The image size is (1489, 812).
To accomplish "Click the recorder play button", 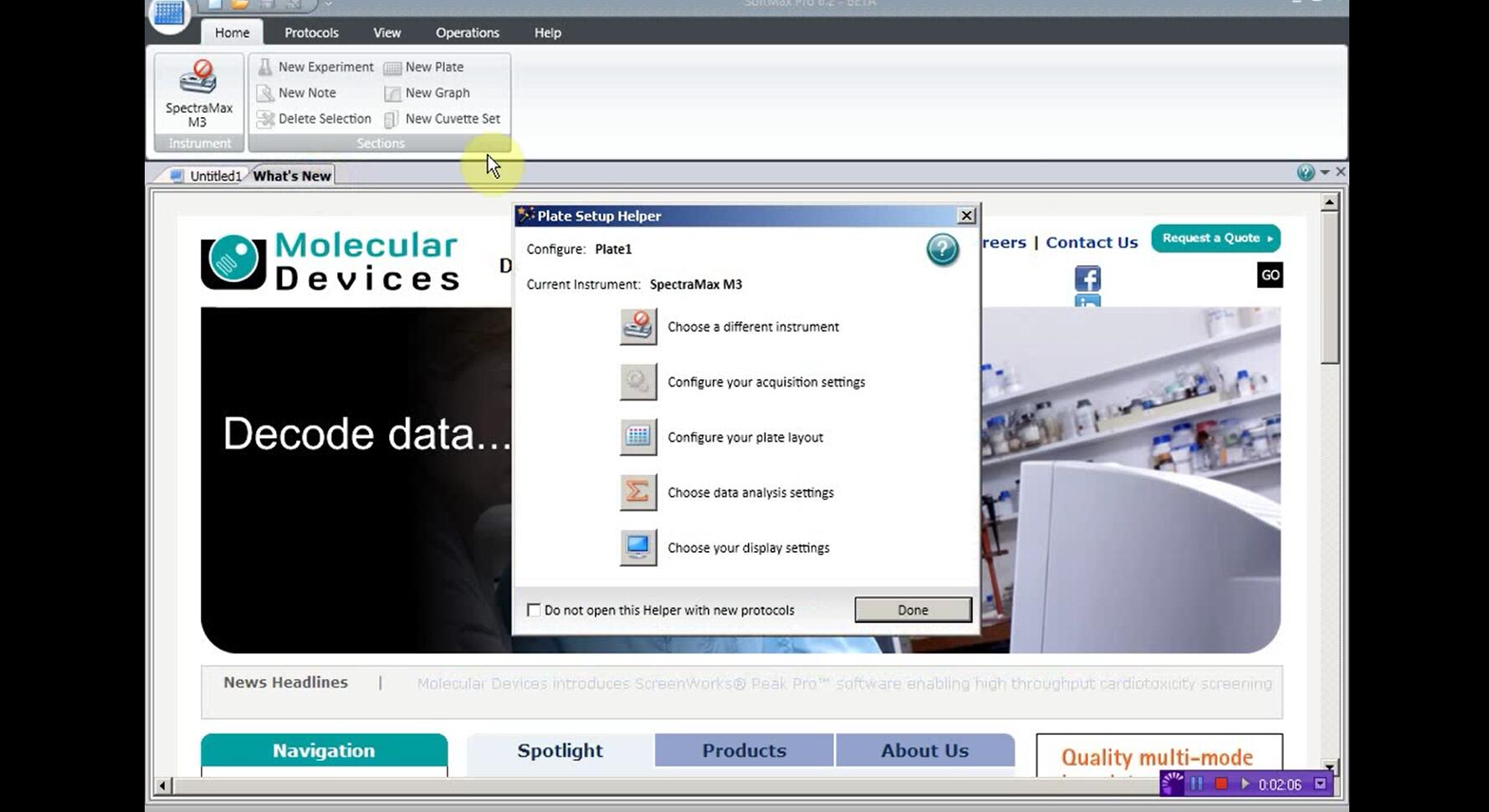I will pos(1245,784).
